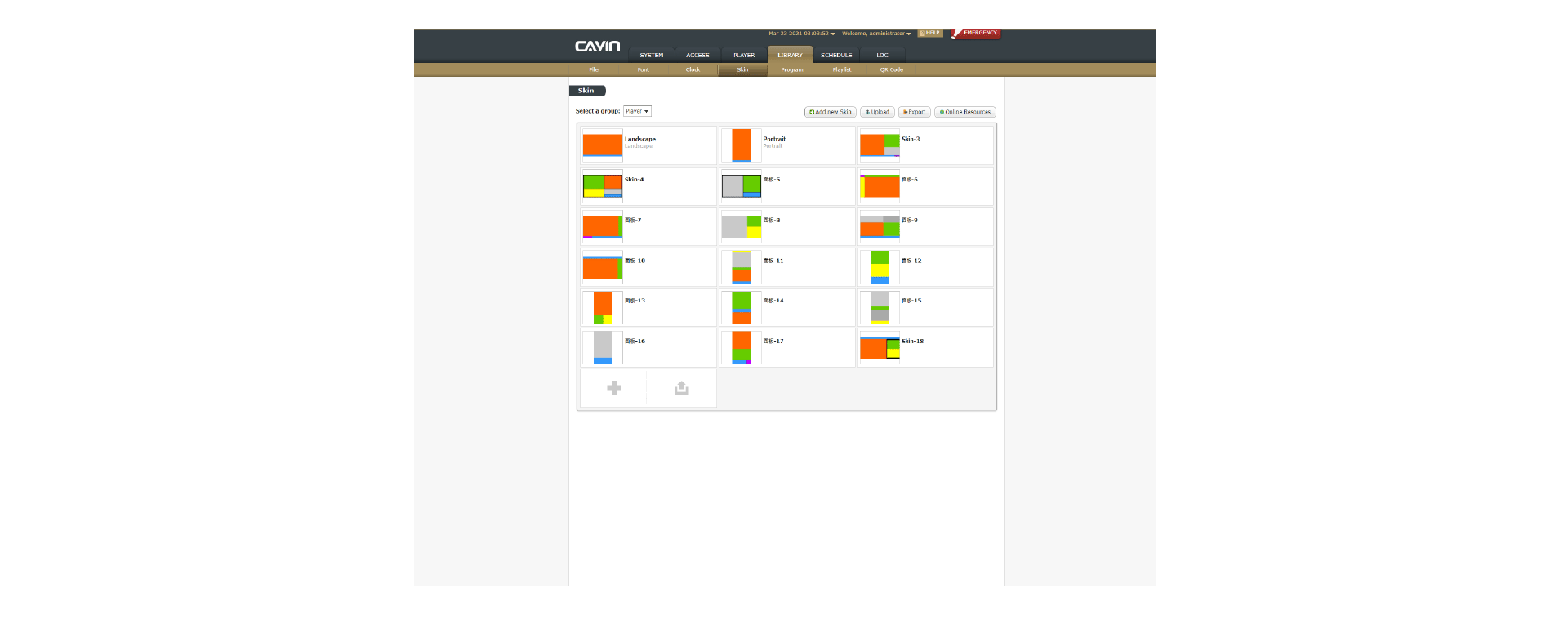The image size is (1568, 621).
Task: Click the Landscape skin thumbnail
Action: (x=603, y=145)
